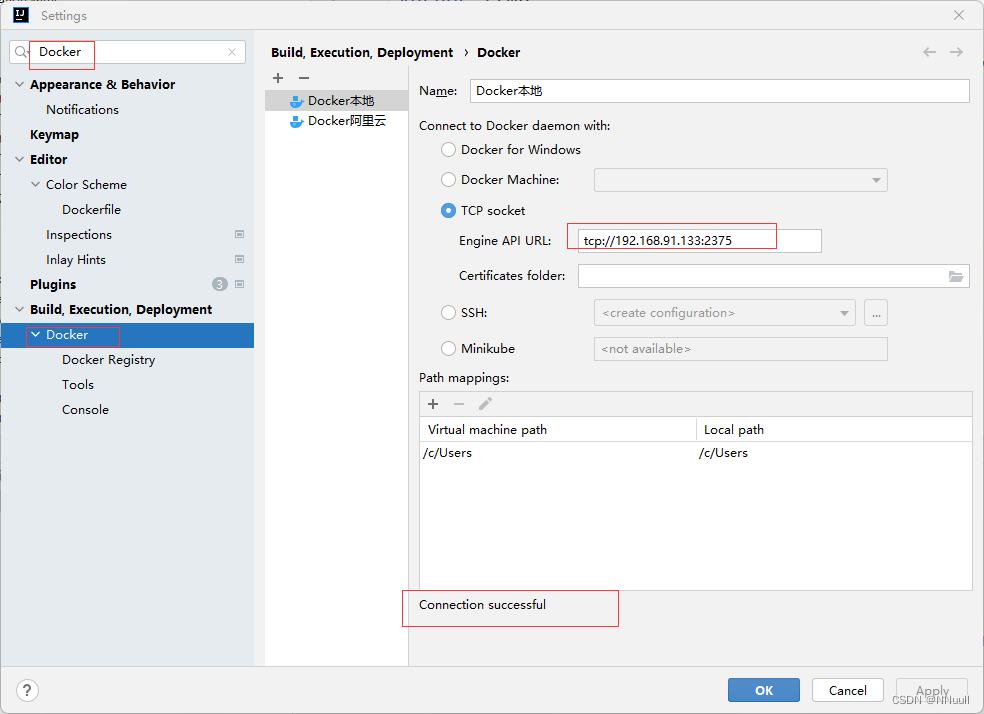Screen dimensions: 984x714
Task: Open the Inspections settings page
Action: coord(79,235)
